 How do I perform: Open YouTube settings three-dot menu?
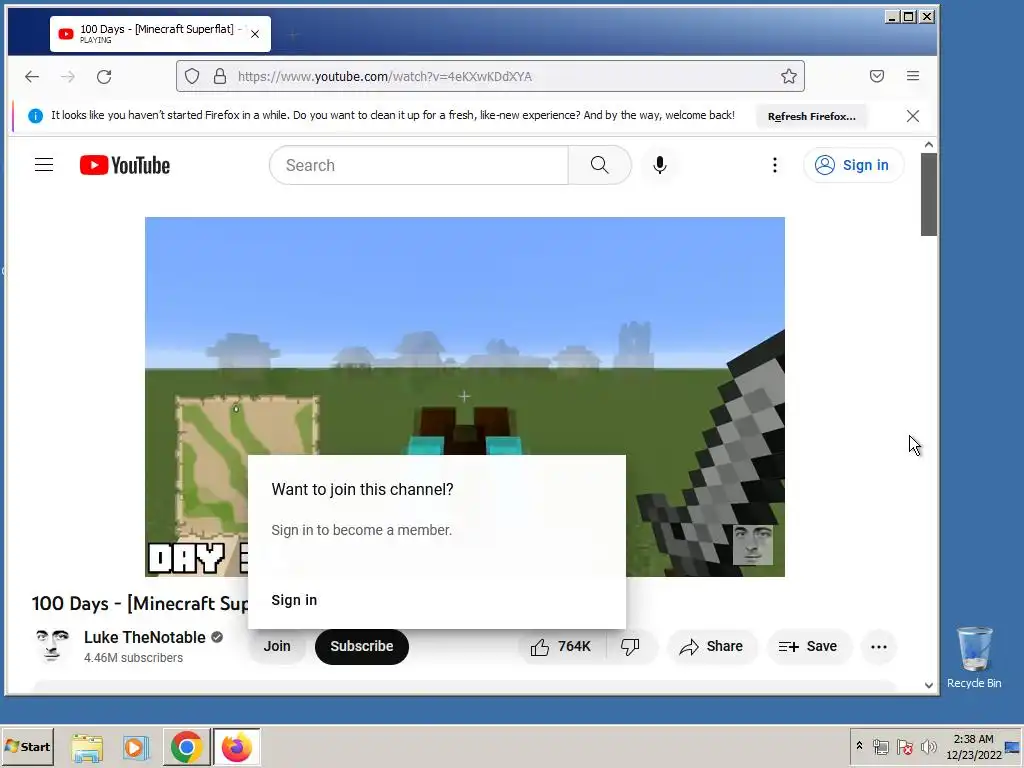[775, 165]
